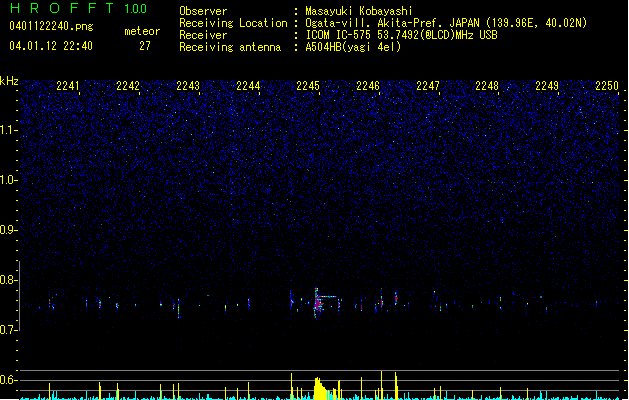Image resolution: width=629 pixels, height=400 pixels.
Task: Click the 2244 time axis label
Action: [x=248, y=86]
